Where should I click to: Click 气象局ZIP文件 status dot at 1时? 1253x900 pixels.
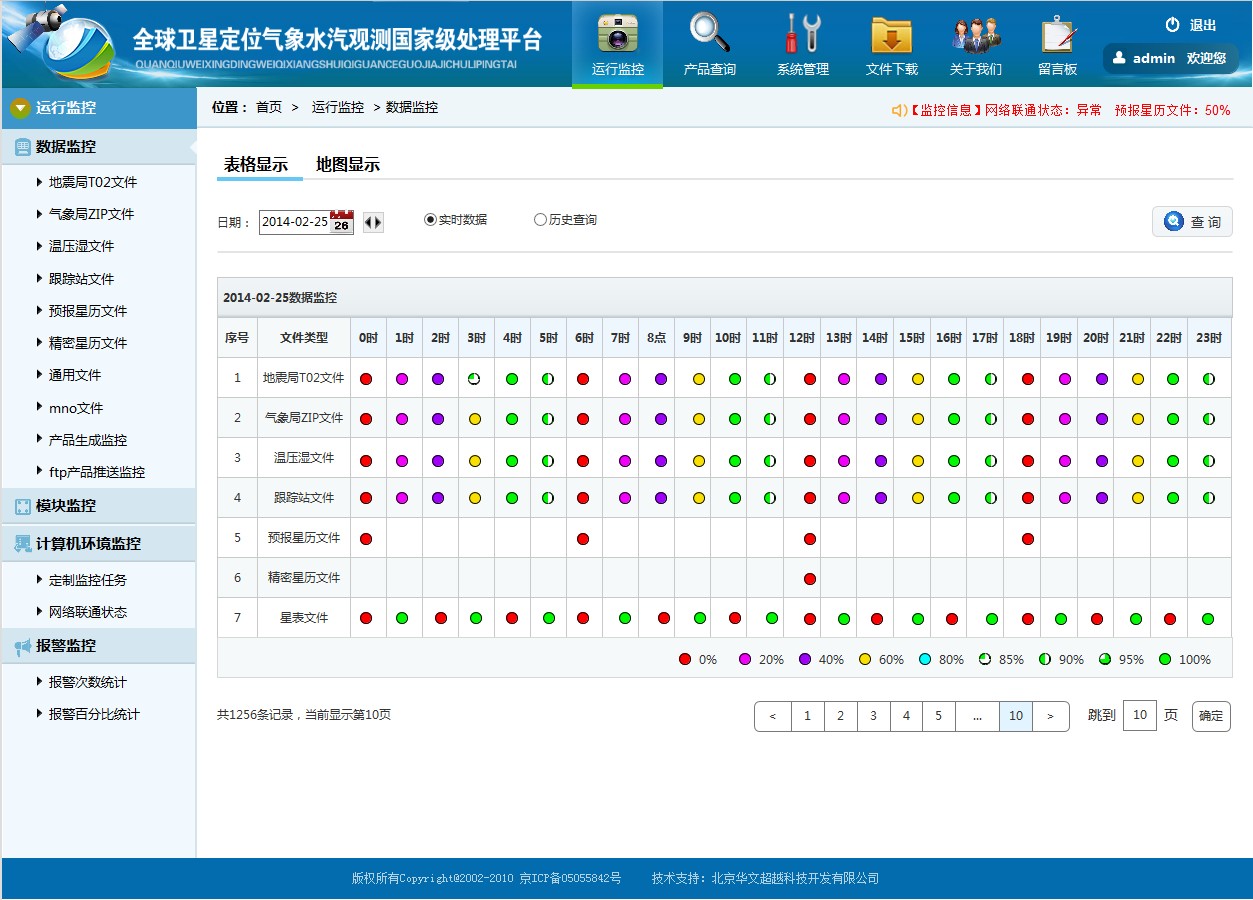point(402,419)
